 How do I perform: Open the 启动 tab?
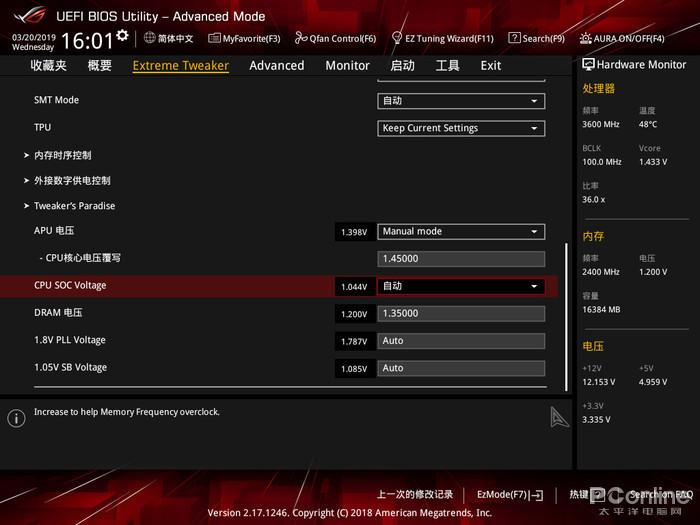(x=402, y=66)
